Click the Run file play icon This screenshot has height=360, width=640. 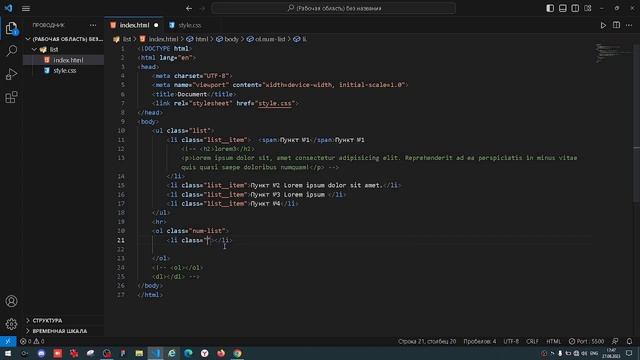[603, 25]
